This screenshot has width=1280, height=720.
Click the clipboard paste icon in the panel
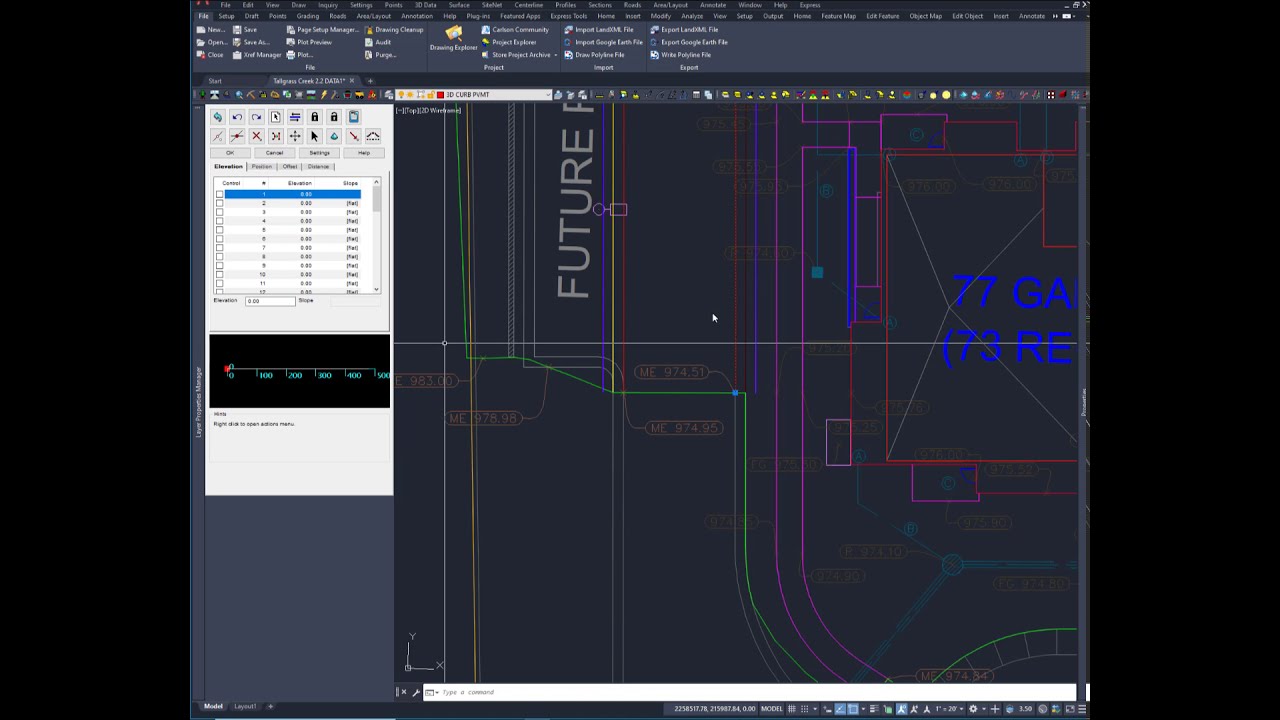(353, 117)
